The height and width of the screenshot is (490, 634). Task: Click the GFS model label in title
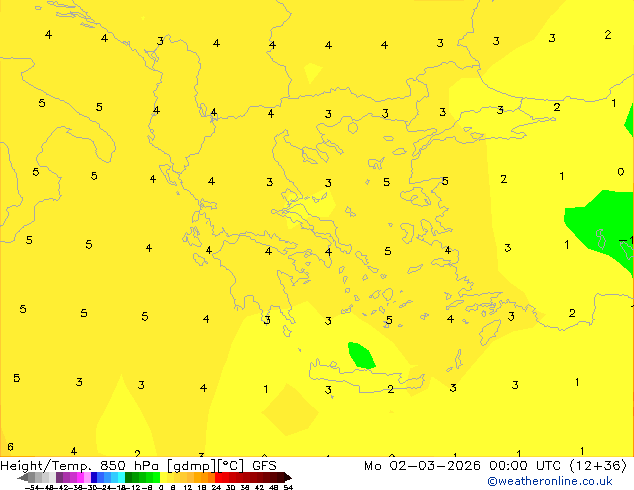[x=264, y=466]
